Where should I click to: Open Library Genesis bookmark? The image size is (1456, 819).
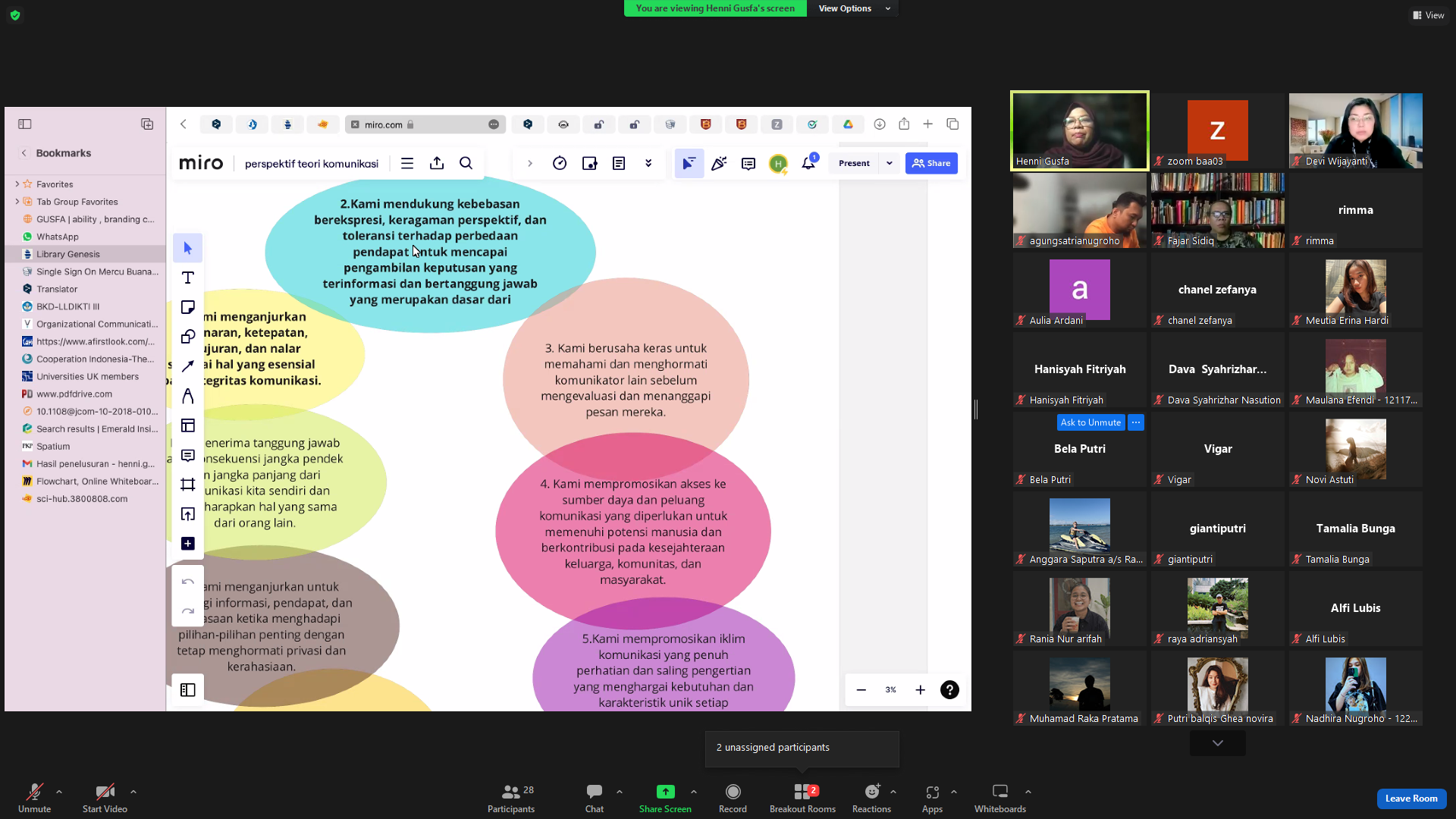(x=85, y=254)
